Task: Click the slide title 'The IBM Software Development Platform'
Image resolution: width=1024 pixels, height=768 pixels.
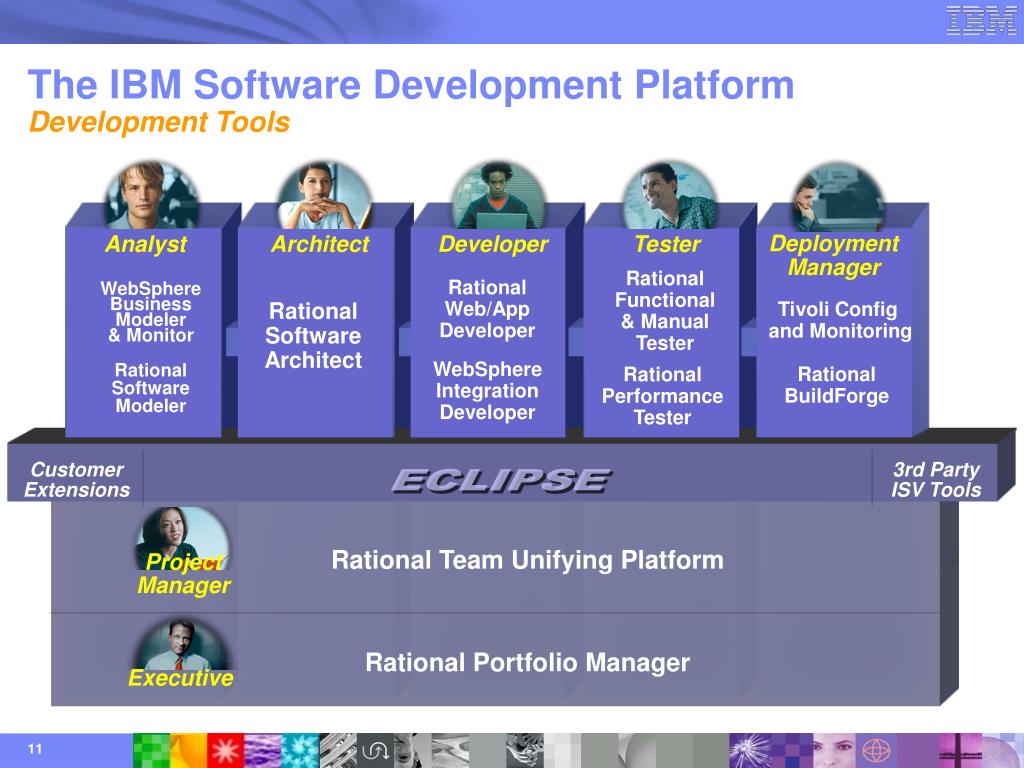Action: coord(411,85)
